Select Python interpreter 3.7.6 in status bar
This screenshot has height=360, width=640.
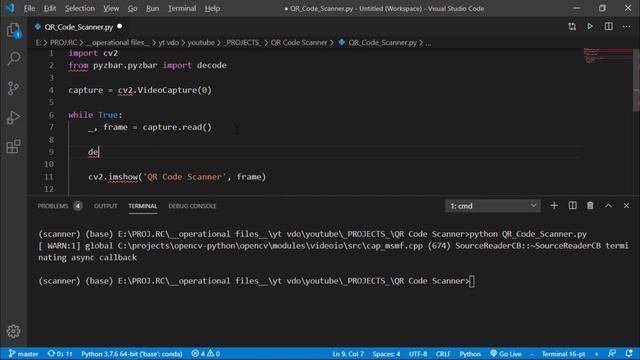(x=131, y=354)
